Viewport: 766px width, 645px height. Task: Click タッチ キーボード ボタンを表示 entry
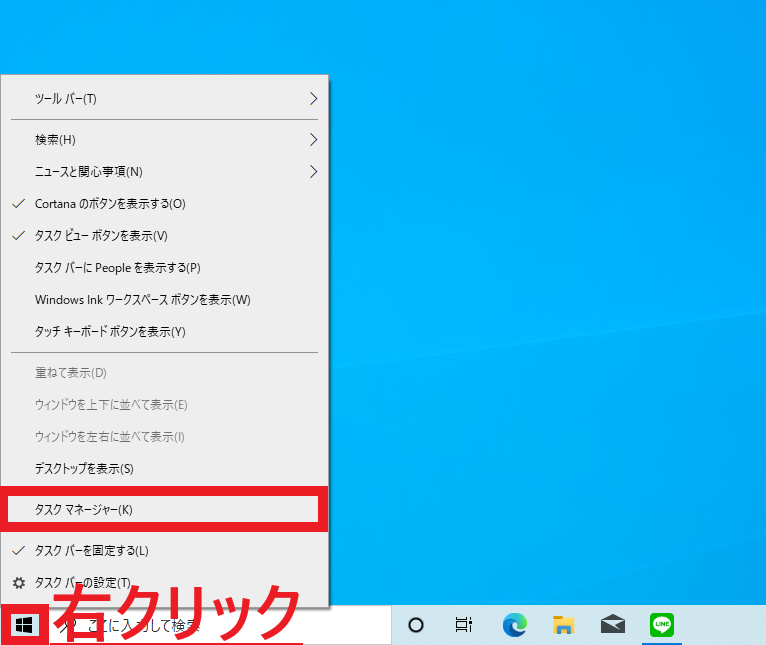110,332
